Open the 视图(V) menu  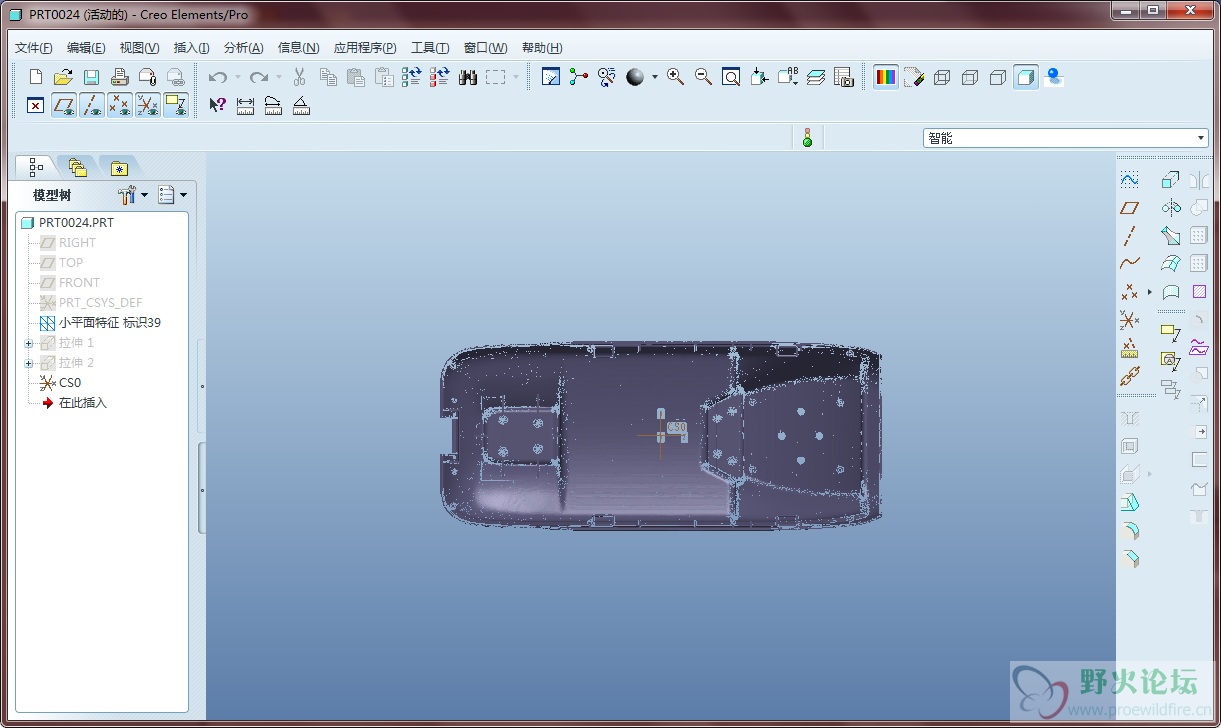point(139,48)
